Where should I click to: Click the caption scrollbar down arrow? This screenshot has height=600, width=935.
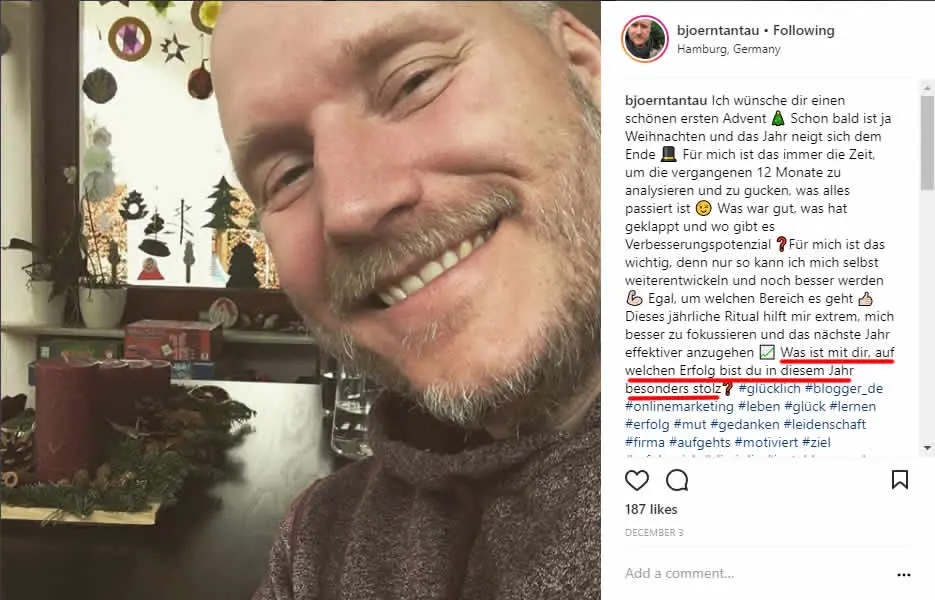click(x=926, y=447)
